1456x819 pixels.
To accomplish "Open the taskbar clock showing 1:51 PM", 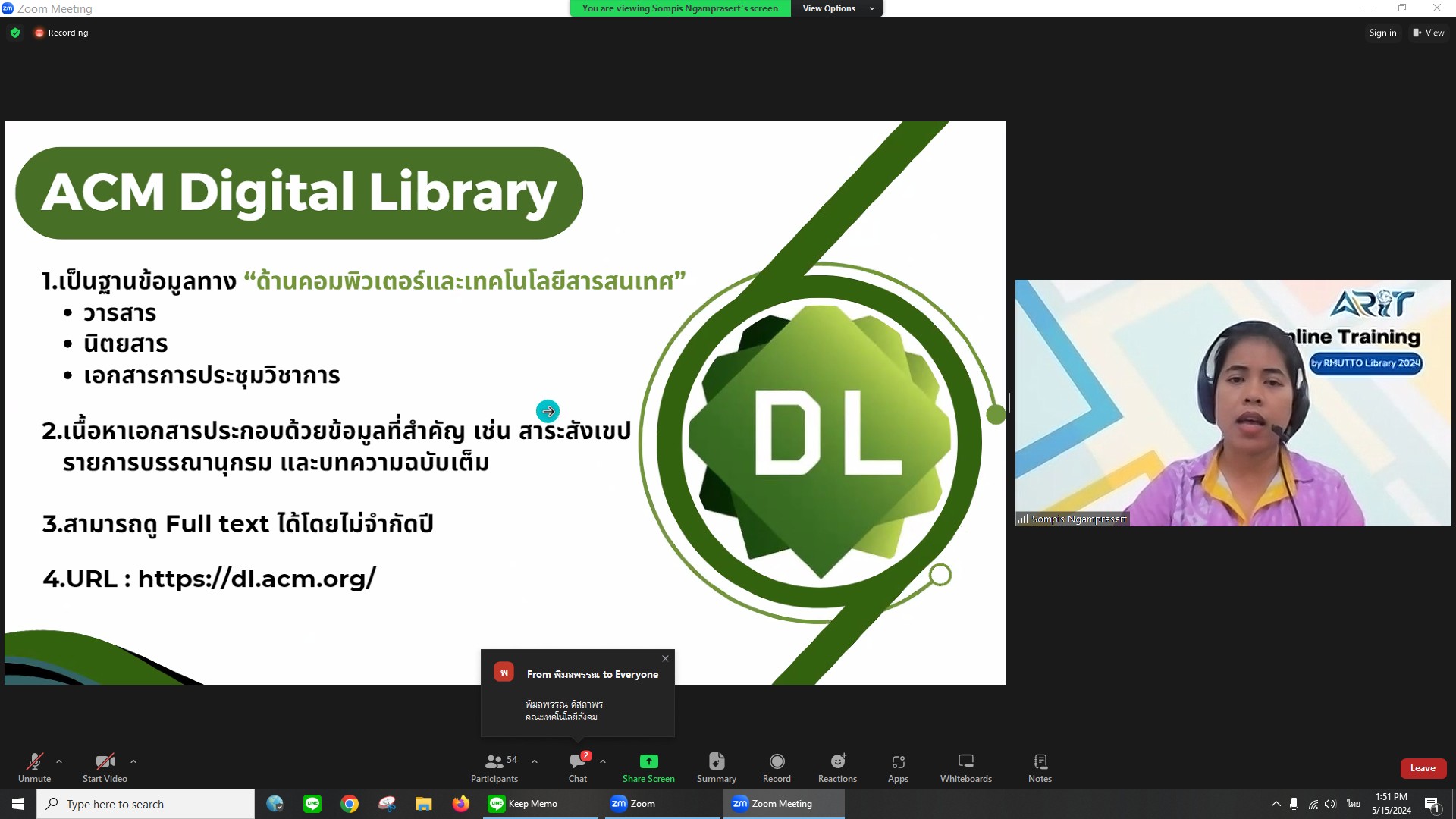I will coord(1392,804).
